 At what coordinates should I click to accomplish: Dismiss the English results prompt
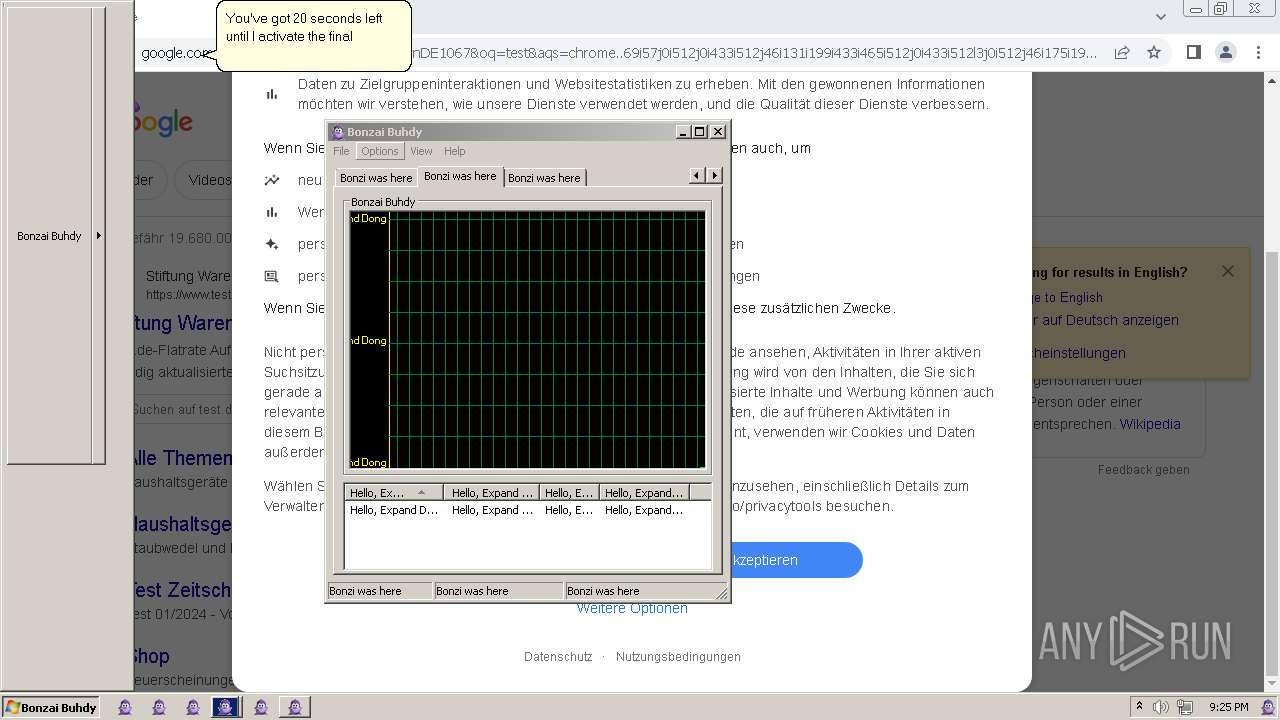pyautogui.click(x=1228, y=271)
